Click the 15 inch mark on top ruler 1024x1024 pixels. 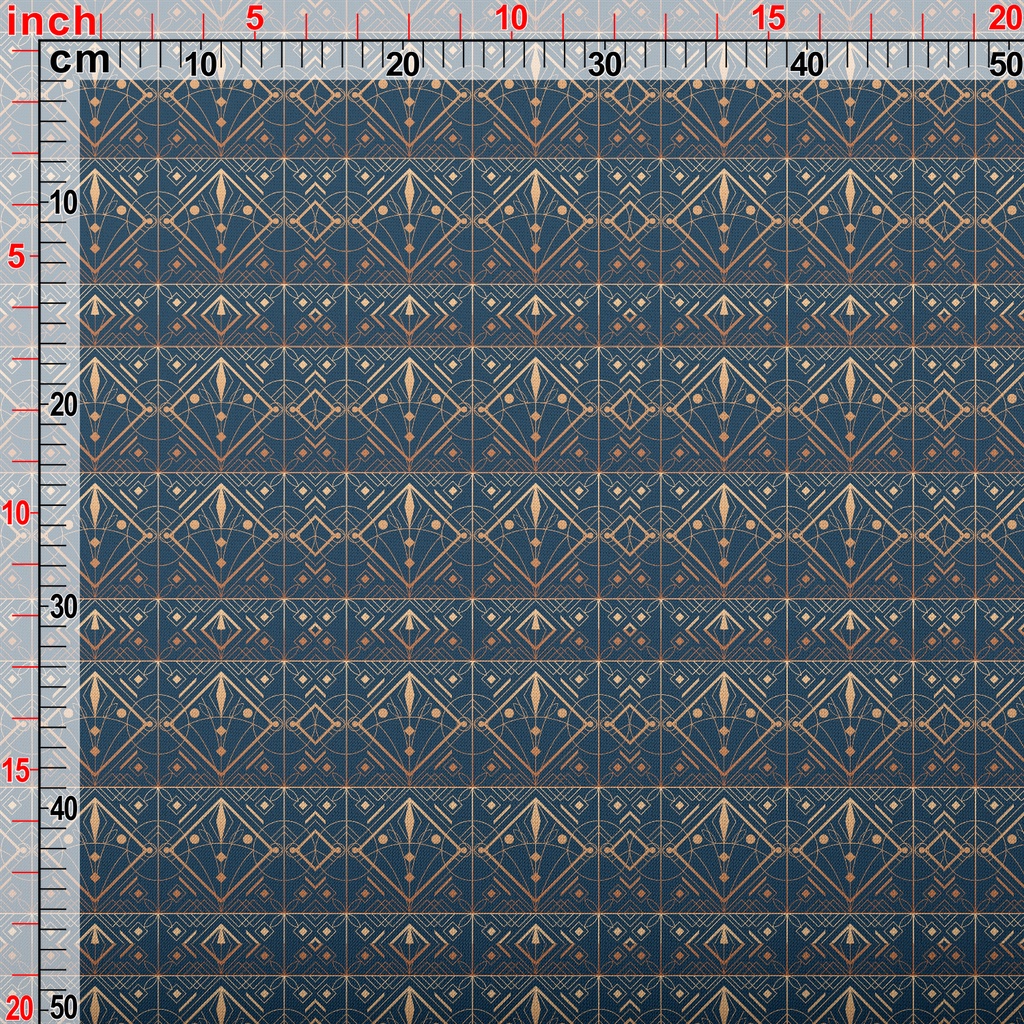click(x=769, y=19)
